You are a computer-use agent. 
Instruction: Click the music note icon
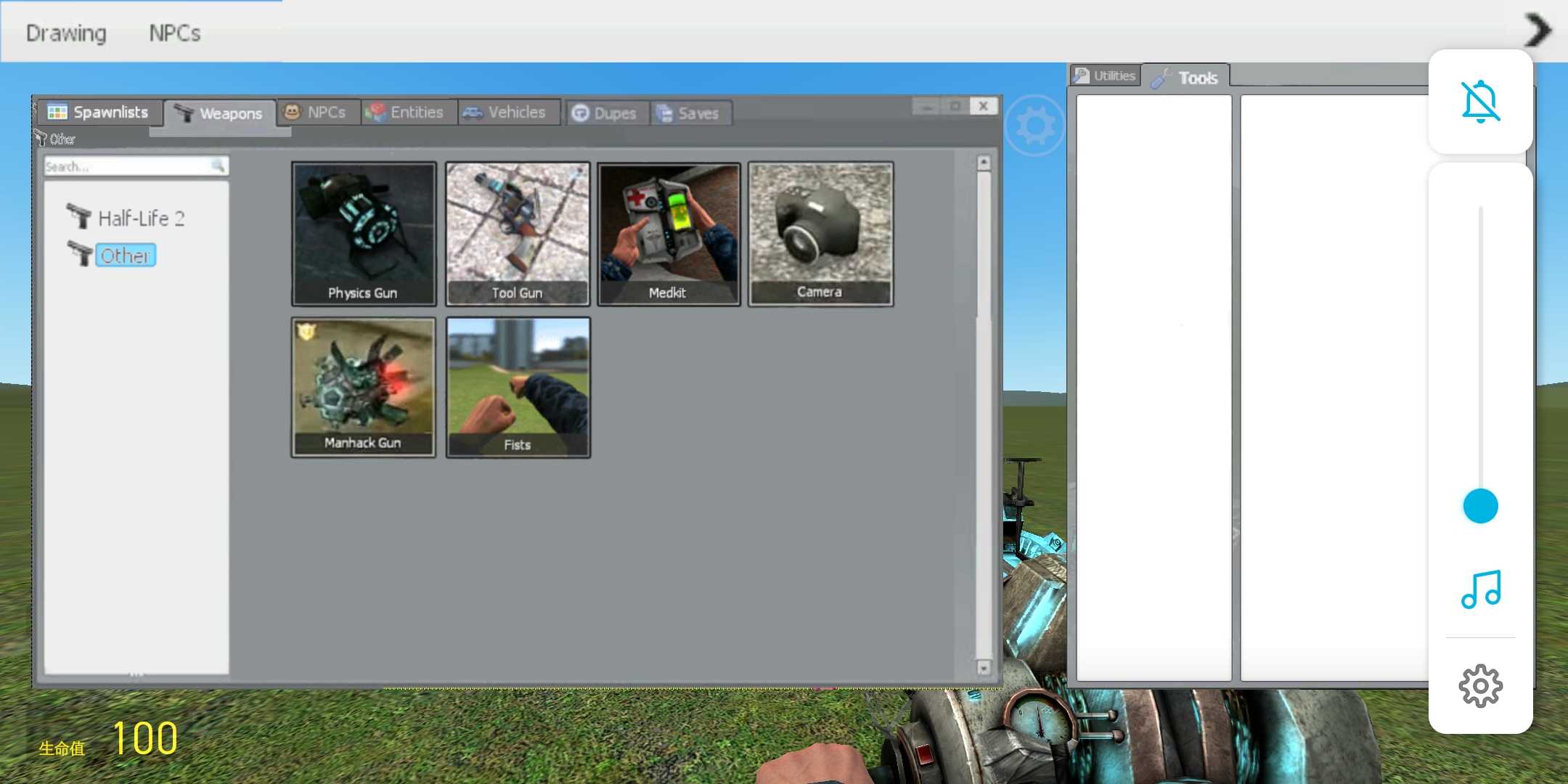click(1480, 589)
